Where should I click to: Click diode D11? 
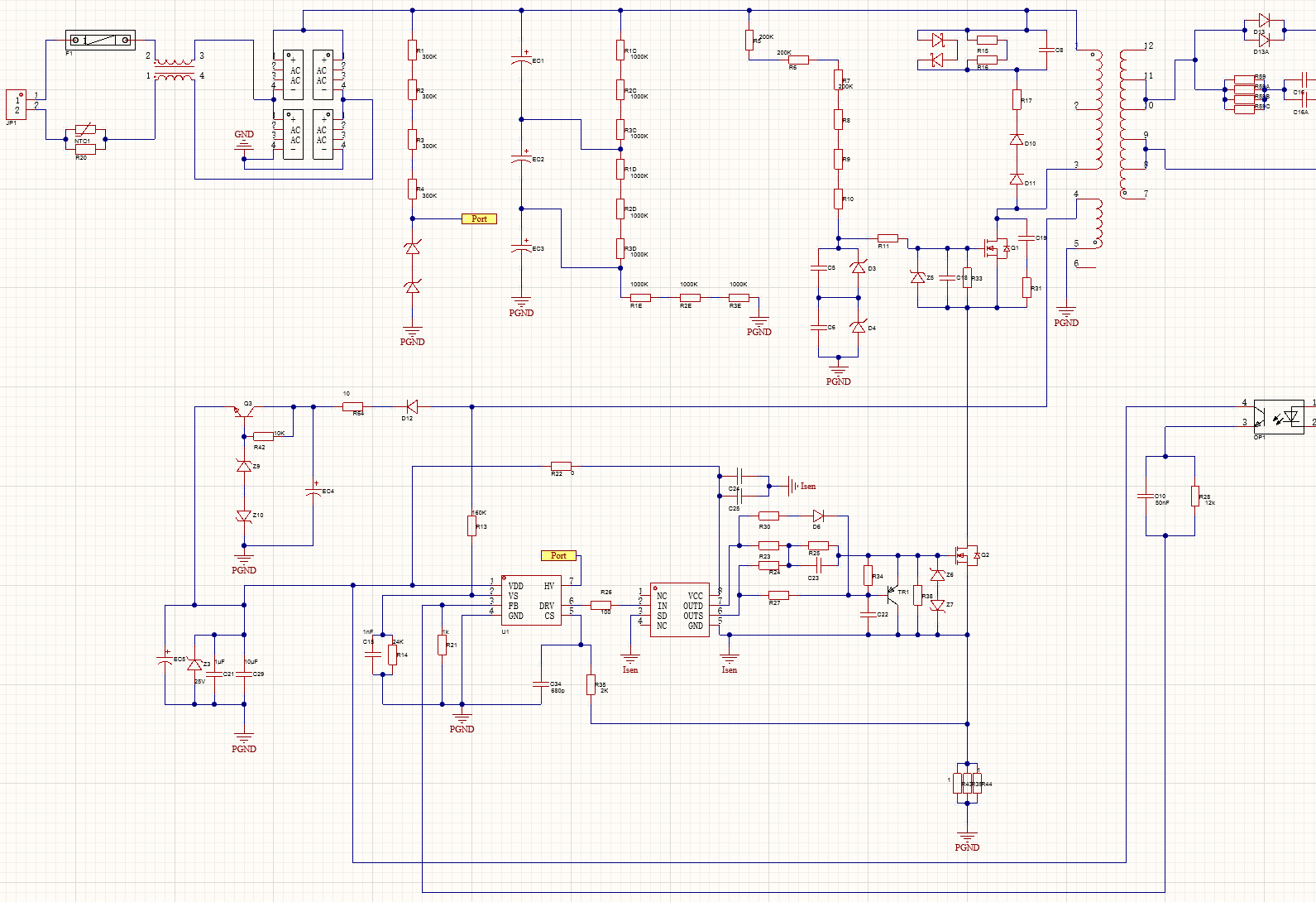1017,179
